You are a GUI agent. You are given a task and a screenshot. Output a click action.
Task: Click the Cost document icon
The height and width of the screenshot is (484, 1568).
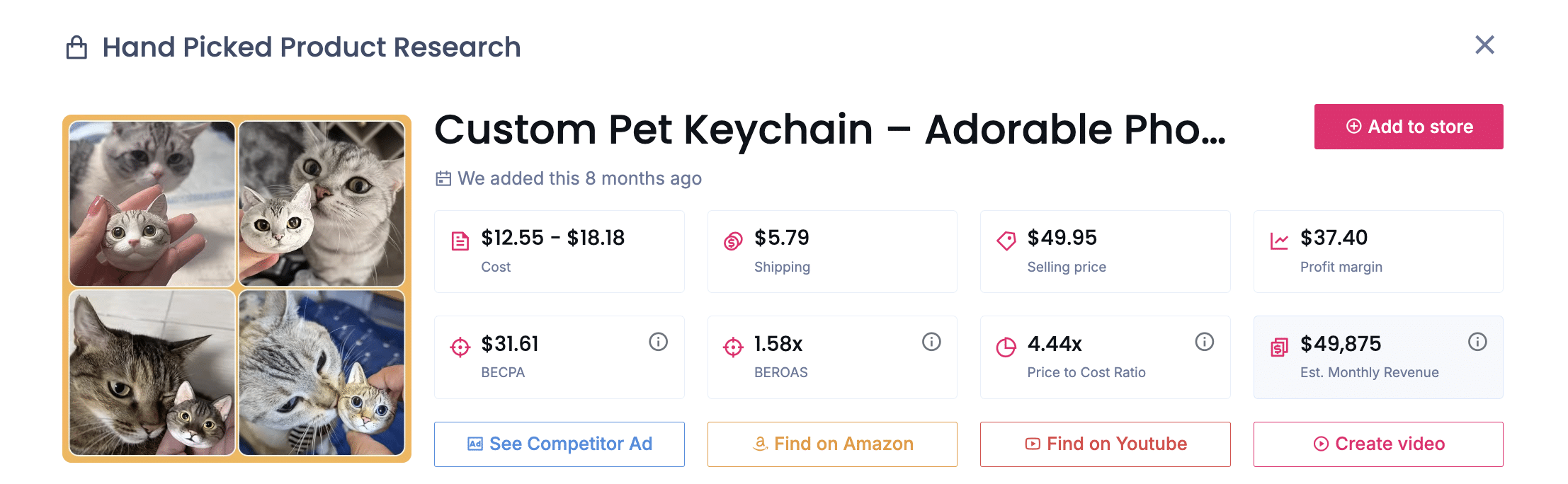click(460, 239)
